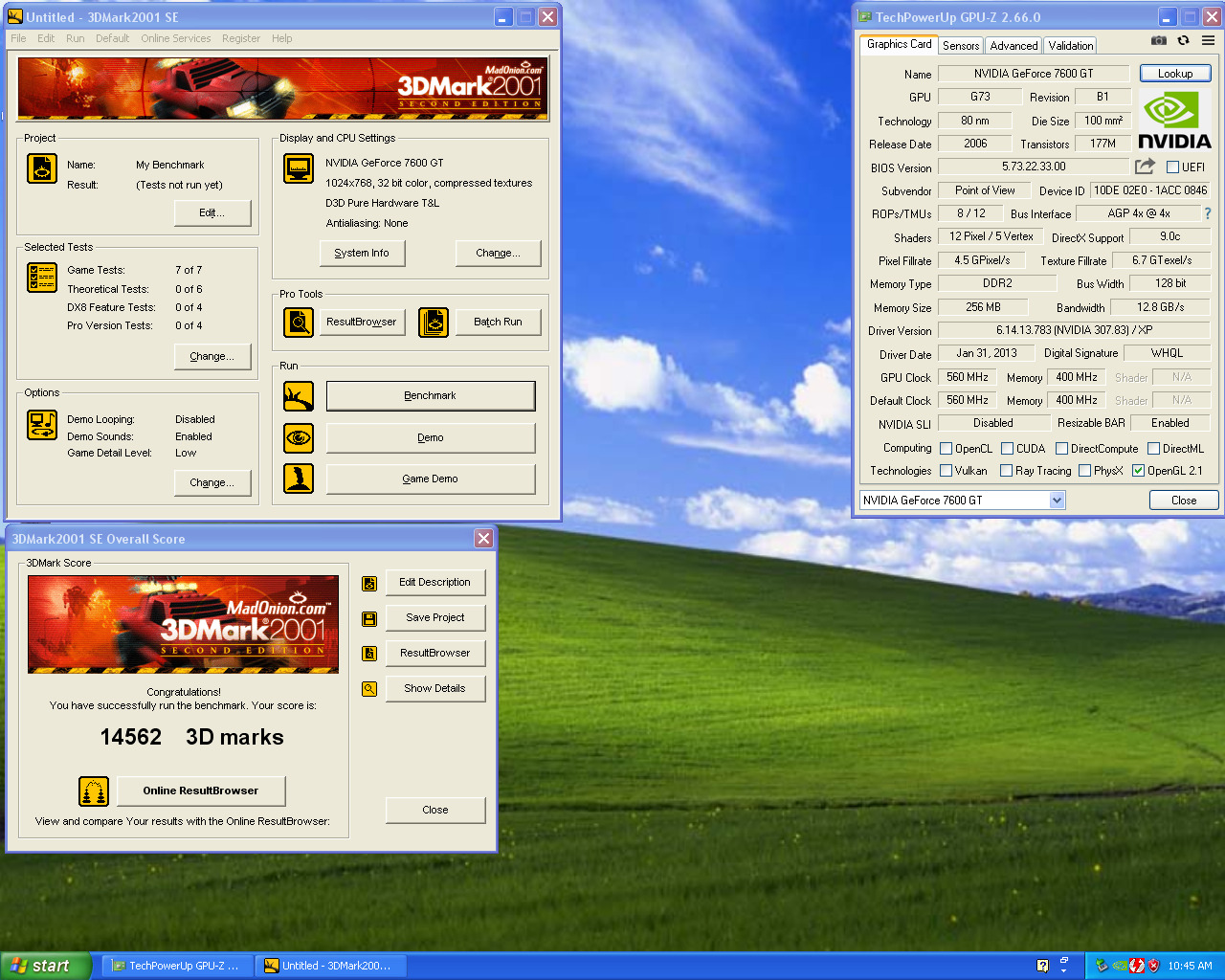Viewport: 1225px width, 980px height.
Task: Toggle the UEFI checkbox
Action: click(1172, 167)
